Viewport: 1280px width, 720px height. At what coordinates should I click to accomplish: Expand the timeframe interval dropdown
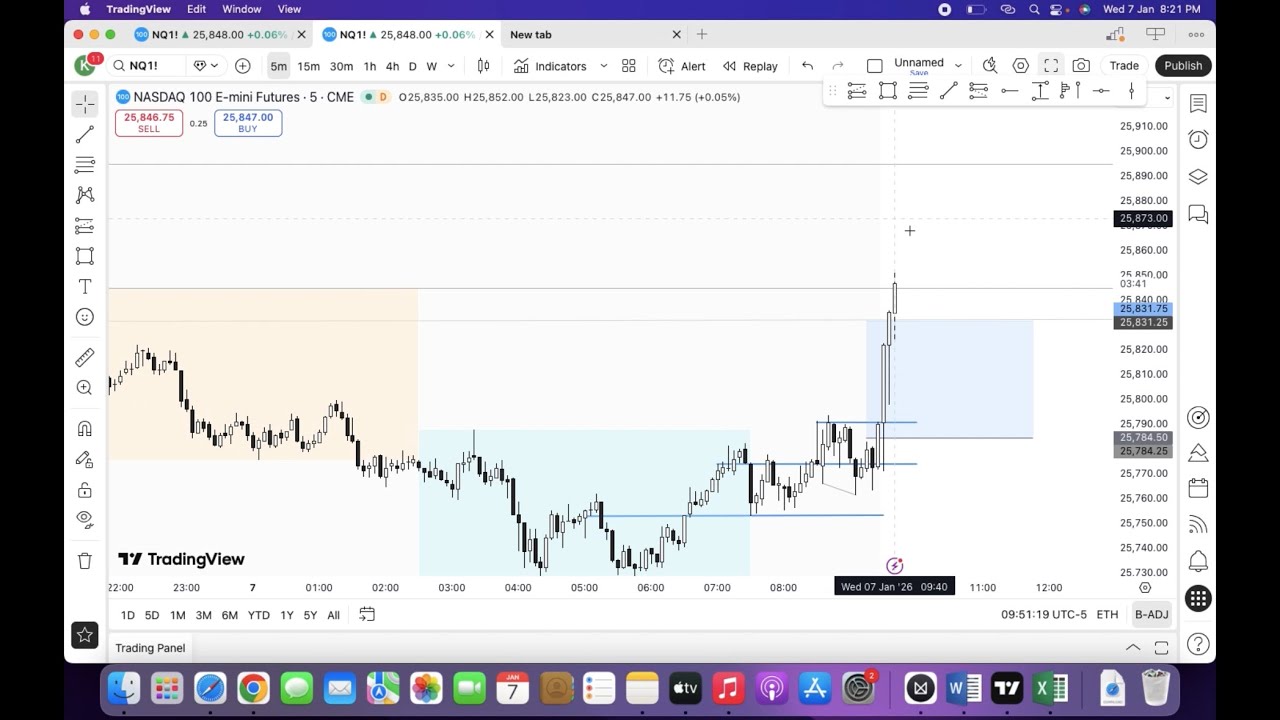click(x=451, y=66)
